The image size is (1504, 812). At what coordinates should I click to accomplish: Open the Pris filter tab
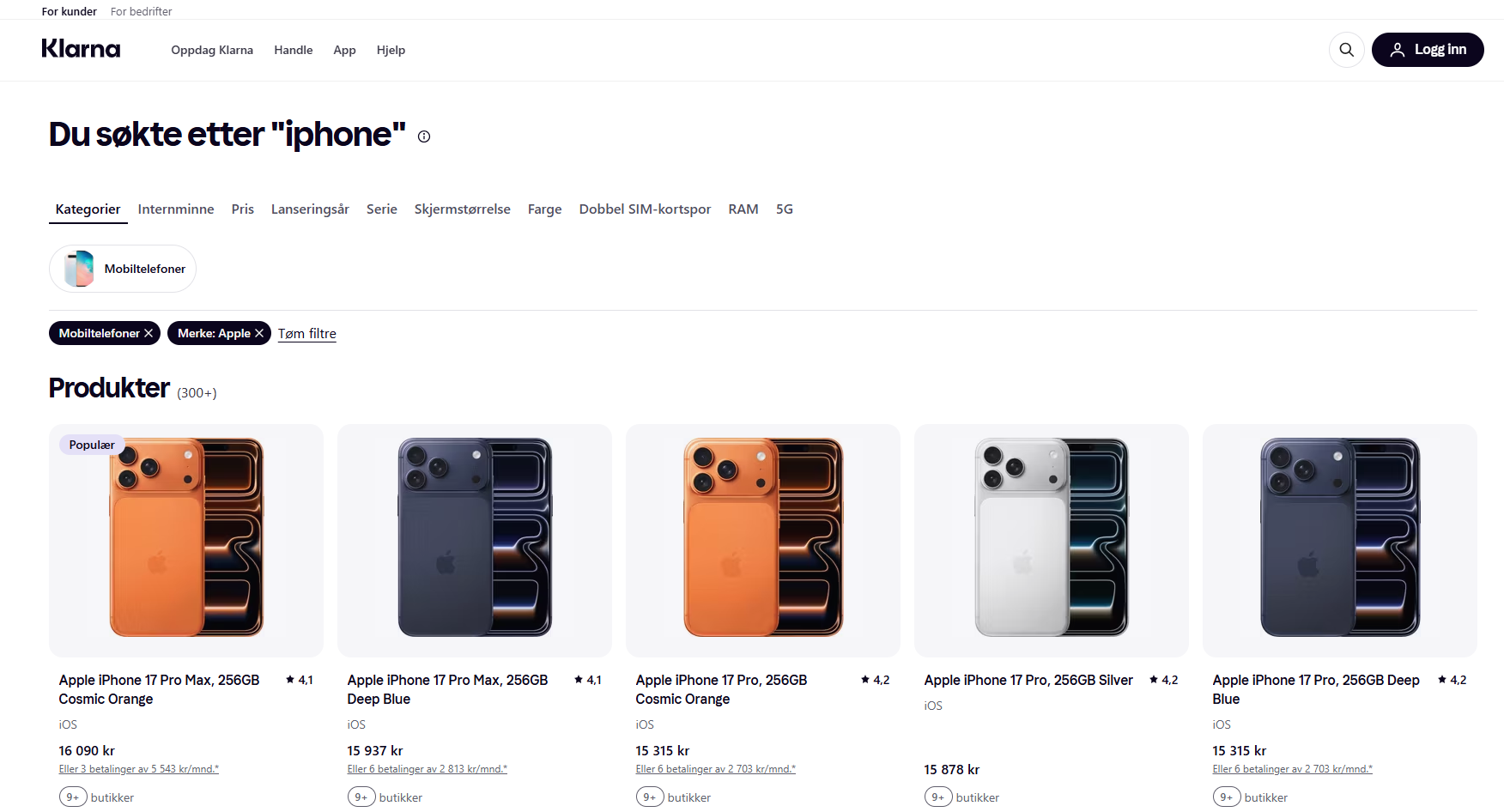click(243, 209)
